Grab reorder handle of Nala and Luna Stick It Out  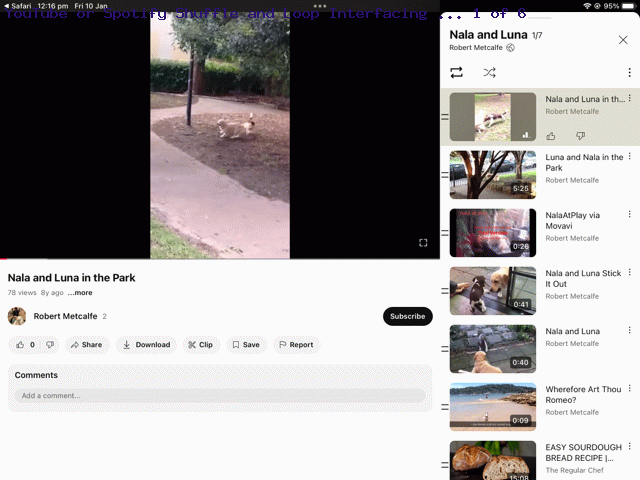coord(445,291)
